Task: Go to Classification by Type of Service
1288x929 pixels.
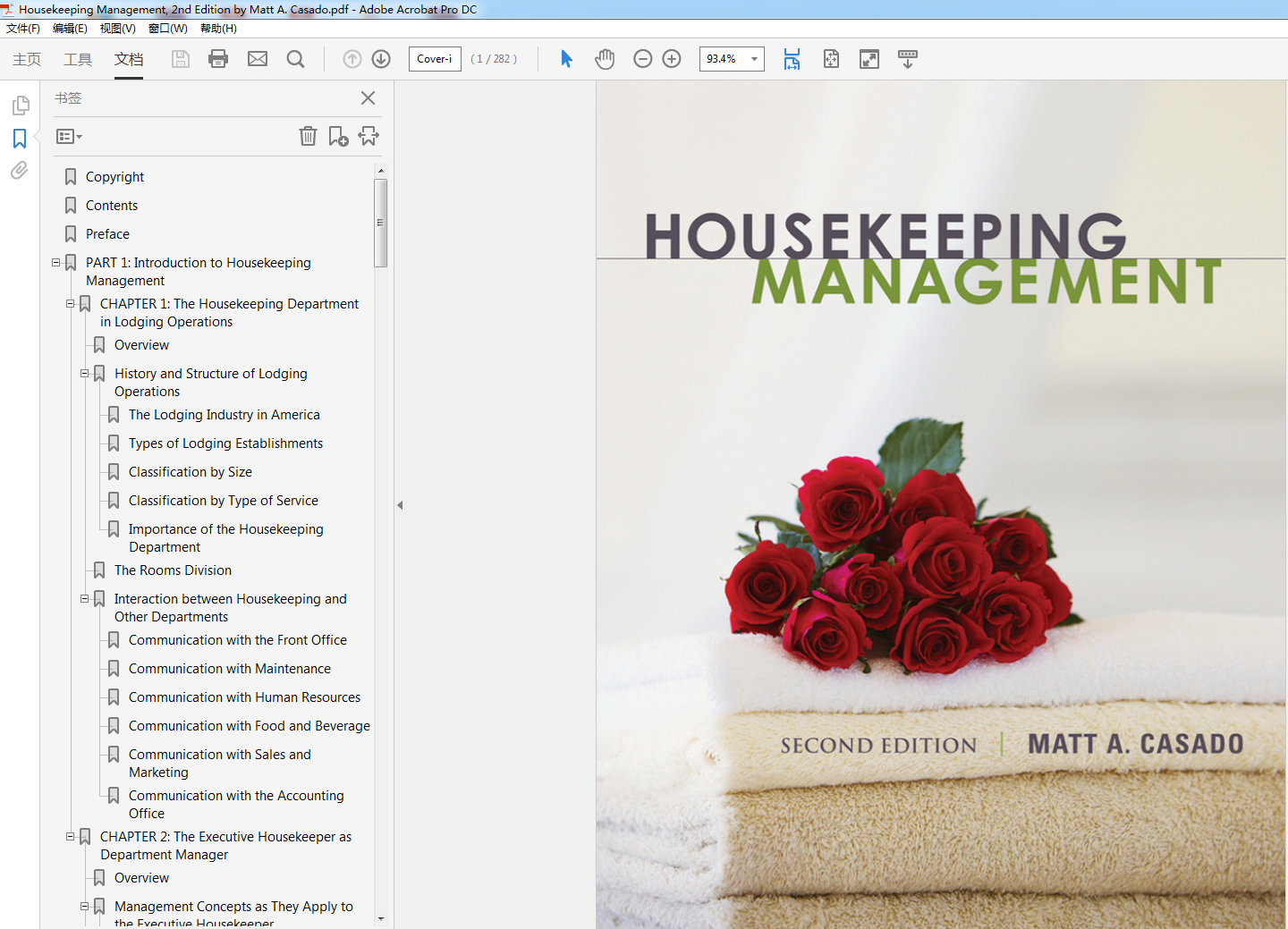Action: [224, 501]
